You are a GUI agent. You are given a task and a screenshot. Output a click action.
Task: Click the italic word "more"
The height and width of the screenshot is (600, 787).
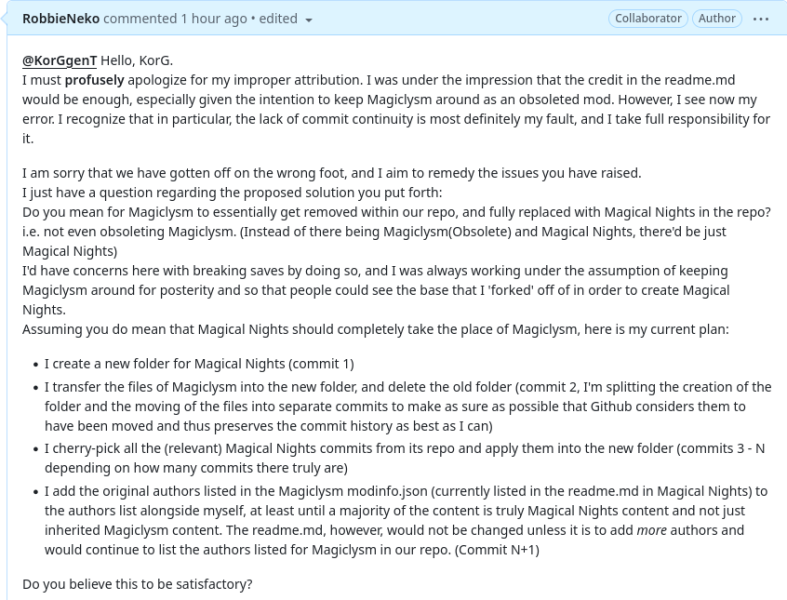click(x=651, y=530)
